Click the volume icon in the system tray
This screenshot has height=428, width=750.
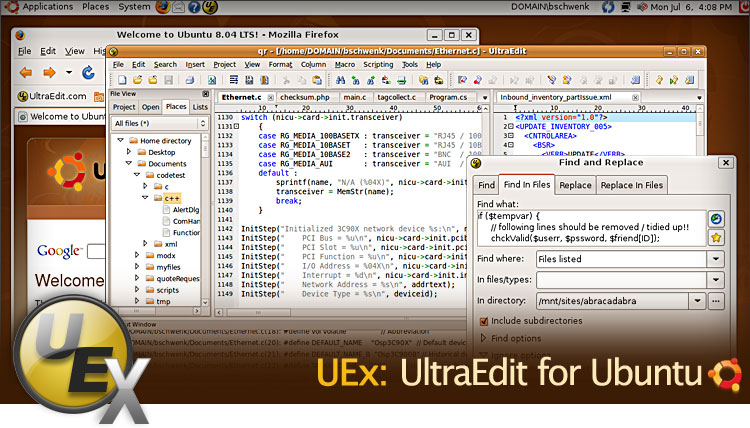pos(642,7)
